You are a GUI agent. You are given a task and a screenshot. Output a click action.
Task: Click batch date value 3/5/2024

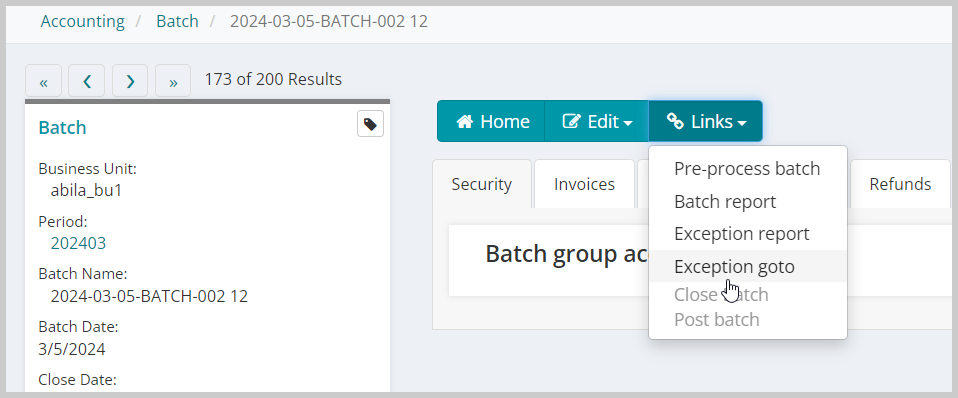coord(71,349)
